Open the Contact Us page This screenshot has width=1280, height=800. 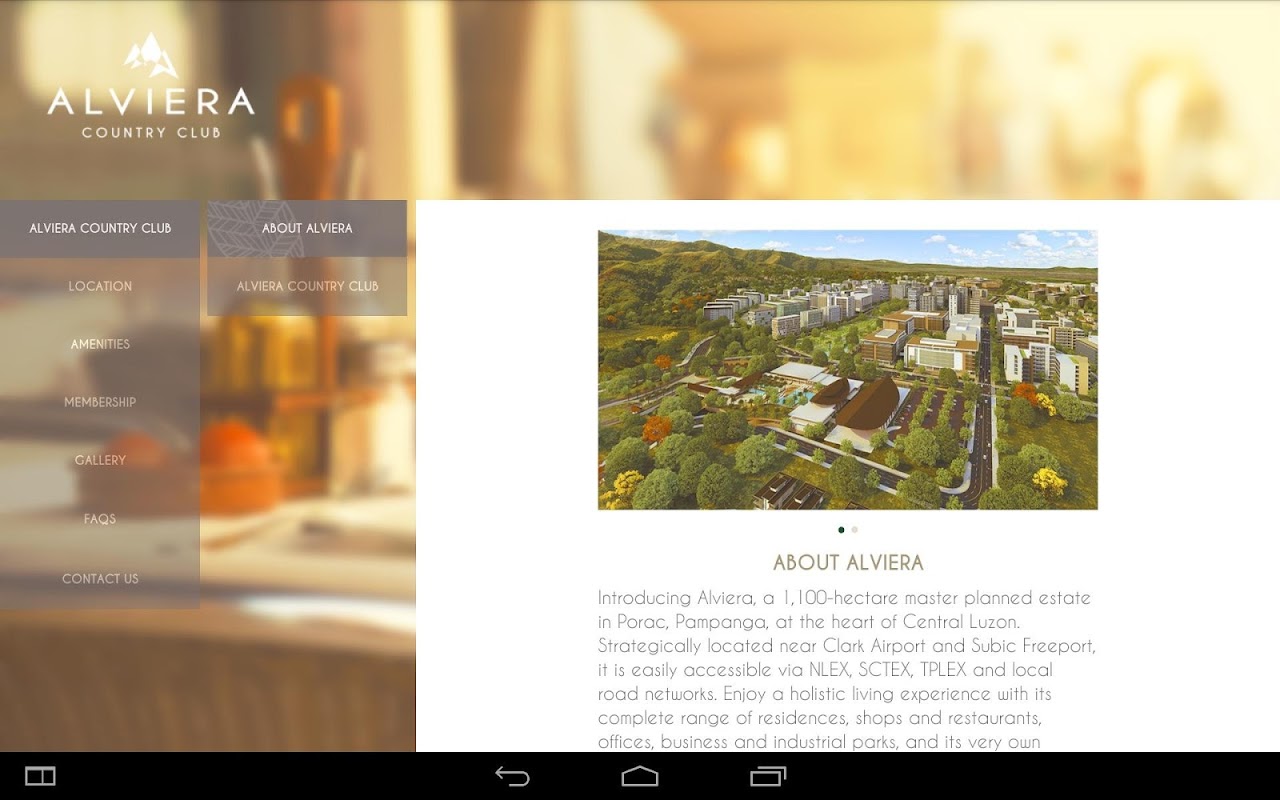[100, 578]
